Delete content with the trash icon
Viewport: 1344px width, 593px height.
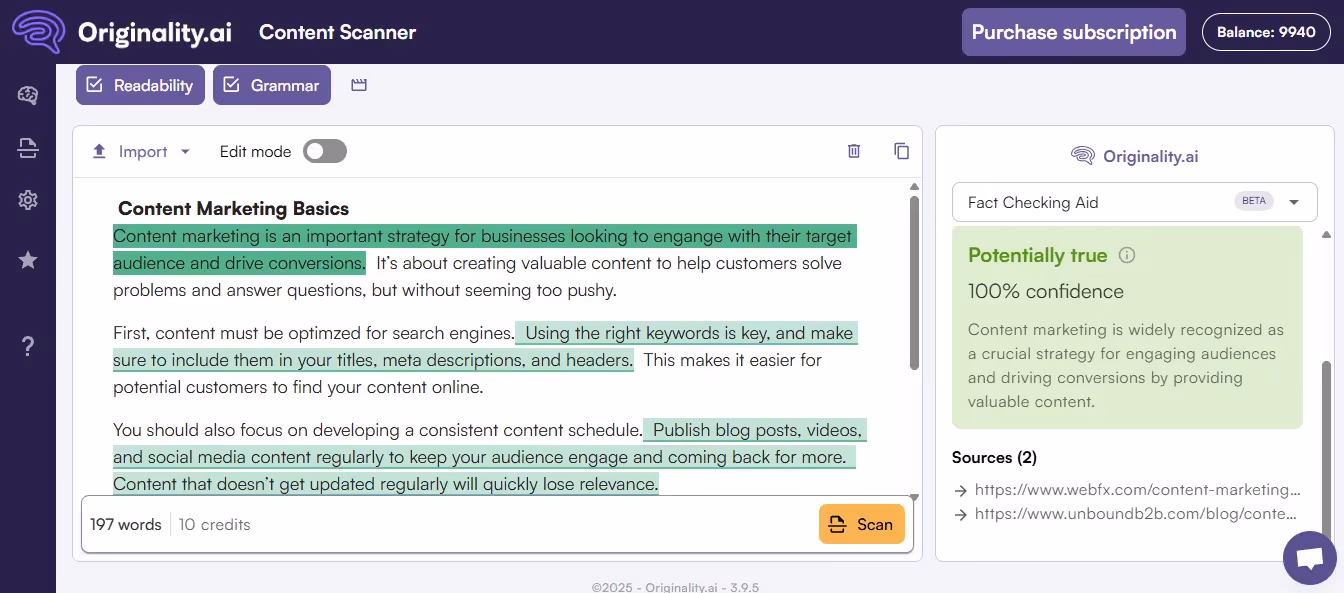pyautogui.click(x=854, y=151)
